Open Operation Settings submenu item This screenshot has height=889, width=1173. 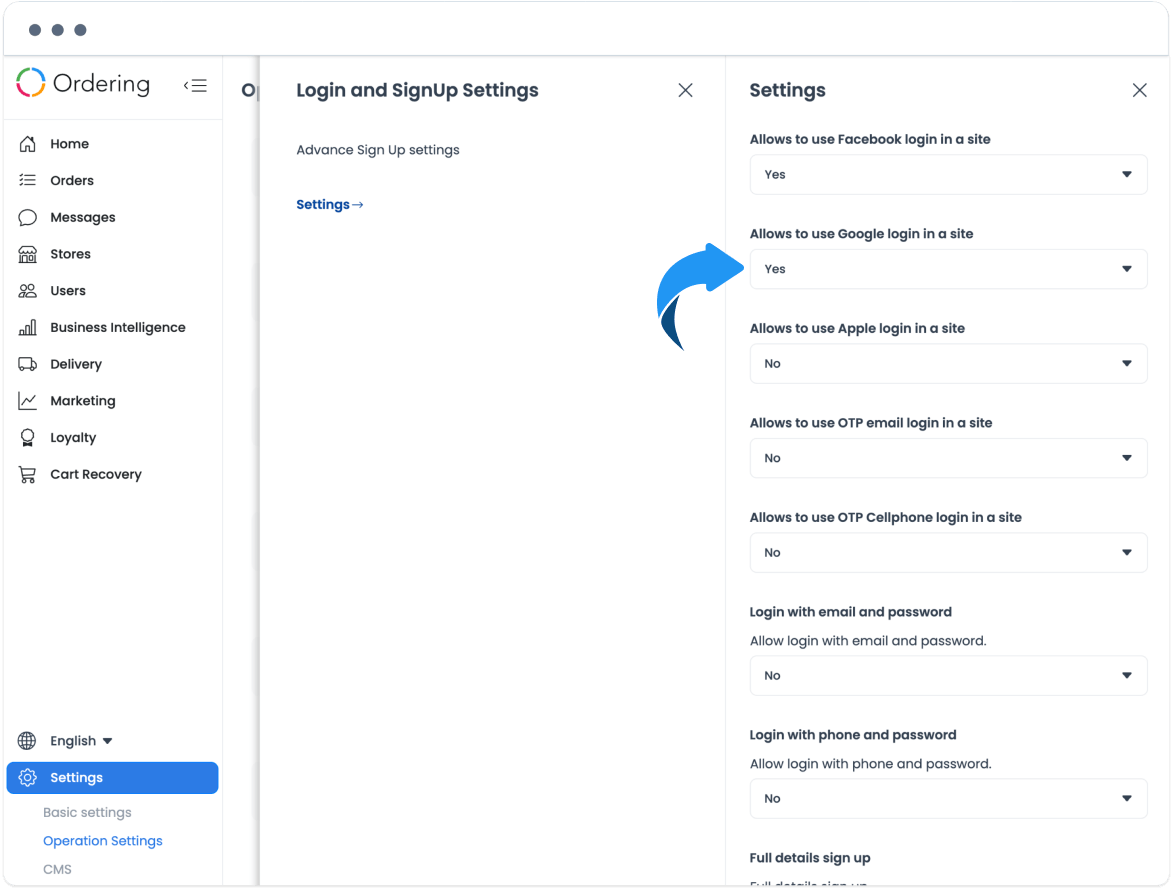point(103,841)
